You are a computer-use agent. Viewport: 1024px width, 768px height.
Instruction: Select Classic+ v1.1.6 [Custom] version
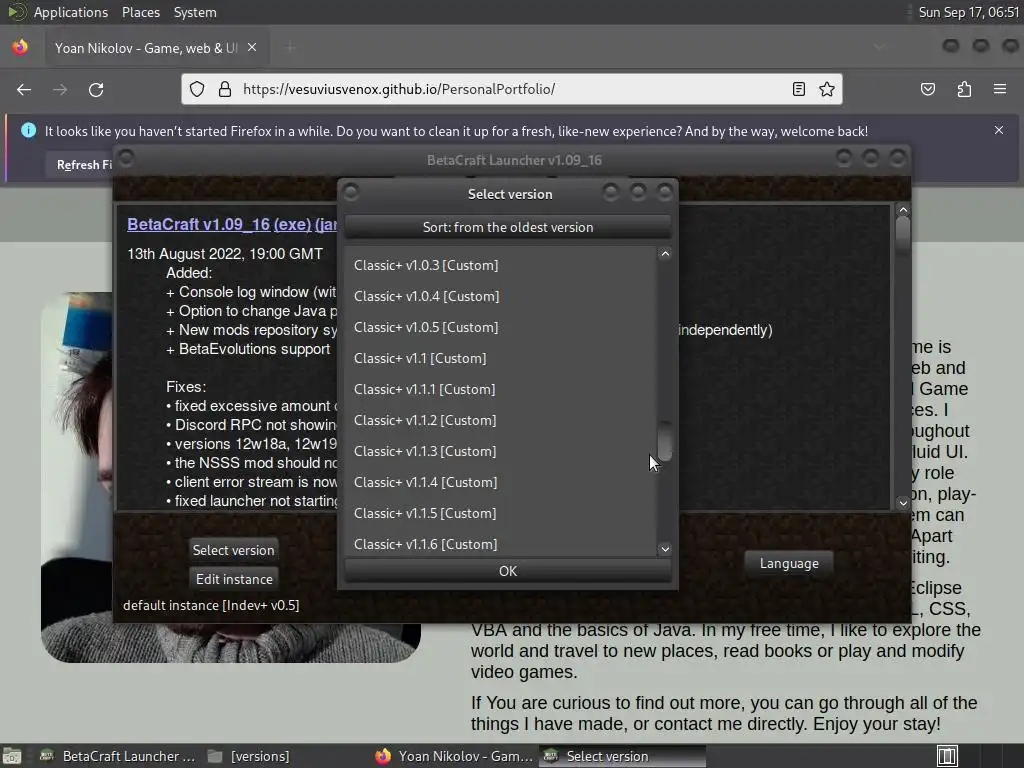click(500, 543)
